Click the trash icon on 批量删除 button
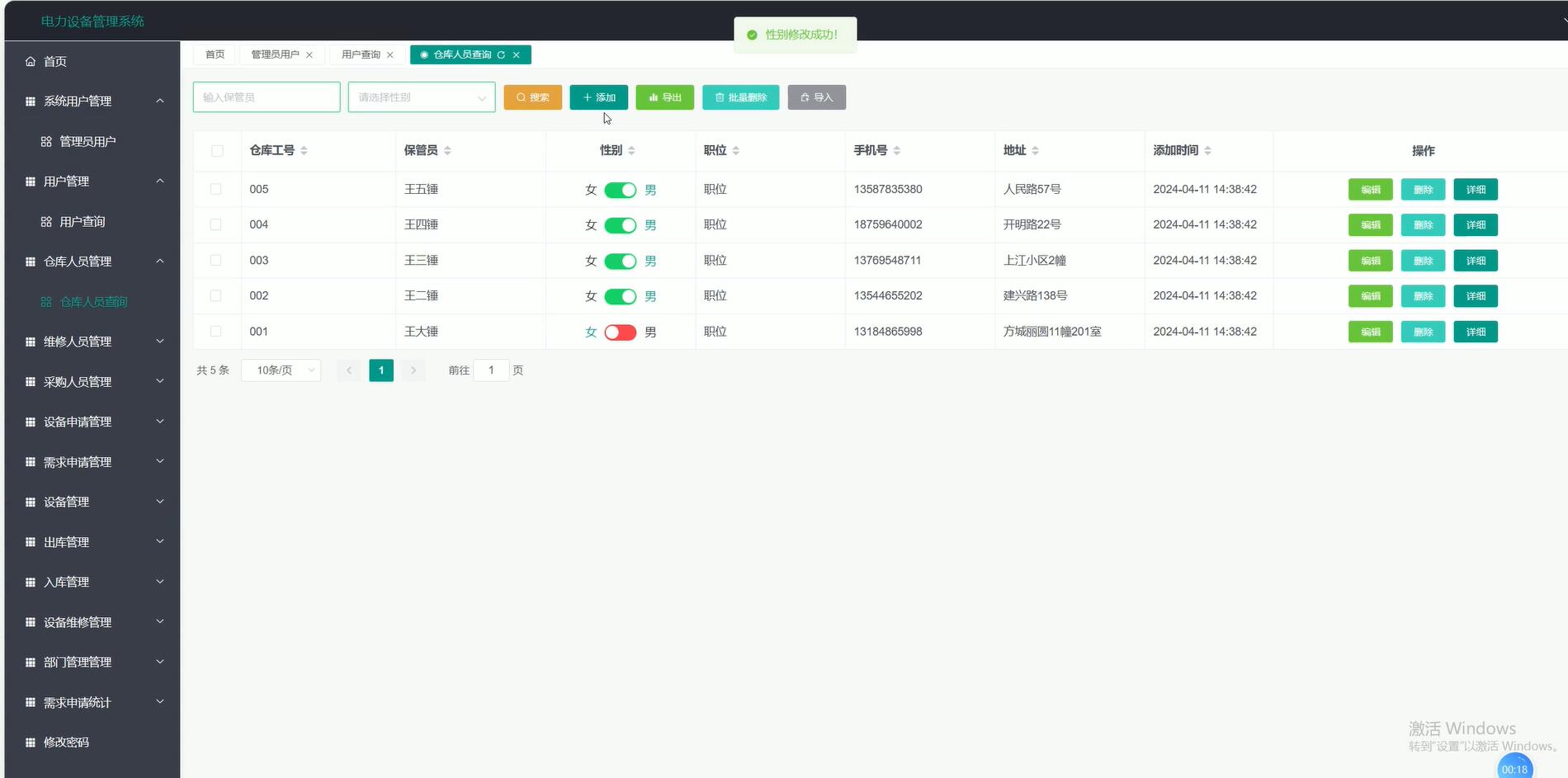Viewport: 1568px width, 778px height. (x=720, y=97)
